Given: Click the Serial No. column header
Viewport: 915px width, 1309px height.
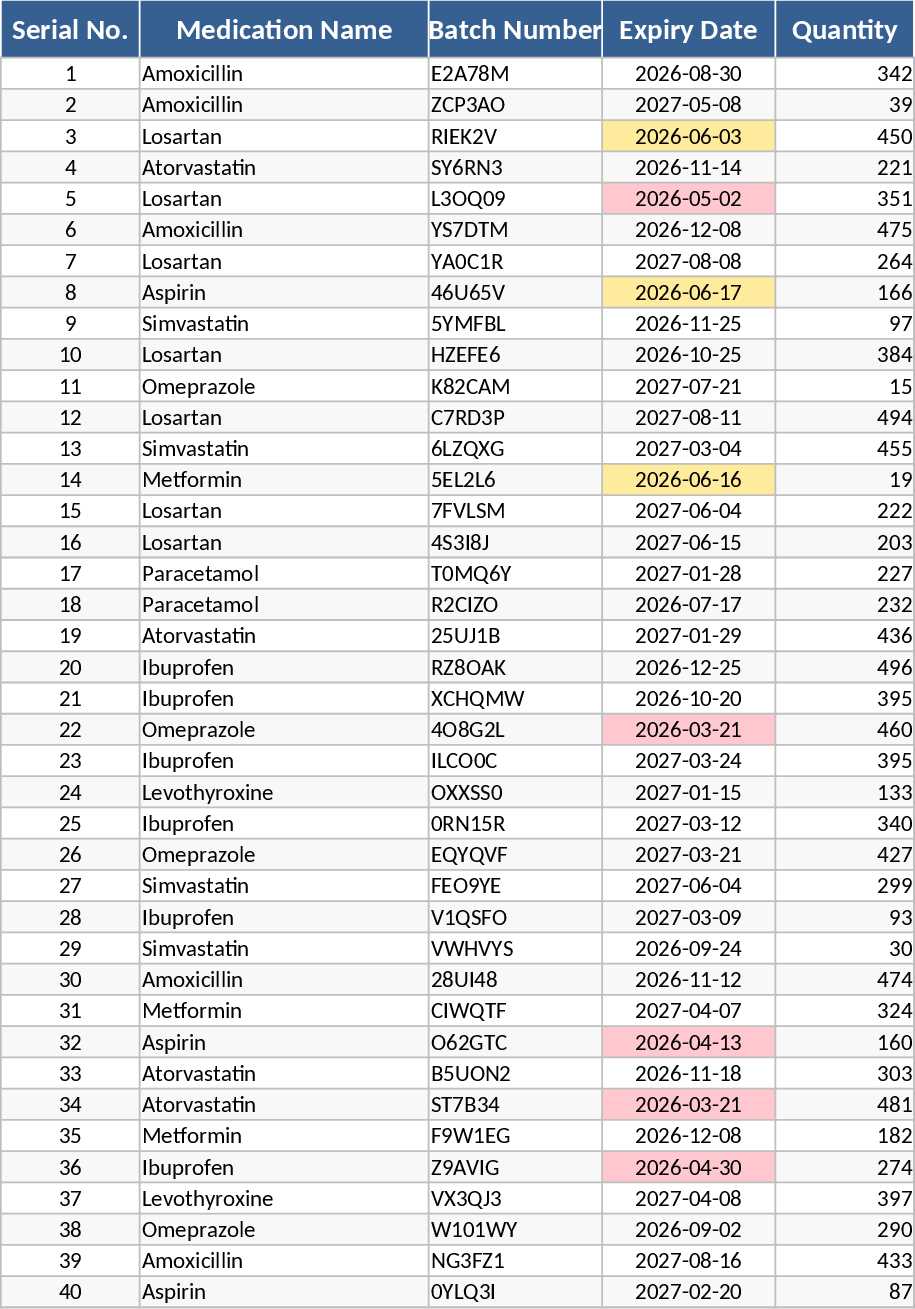Looking at the screenshot, I should (x=70, y=30).
